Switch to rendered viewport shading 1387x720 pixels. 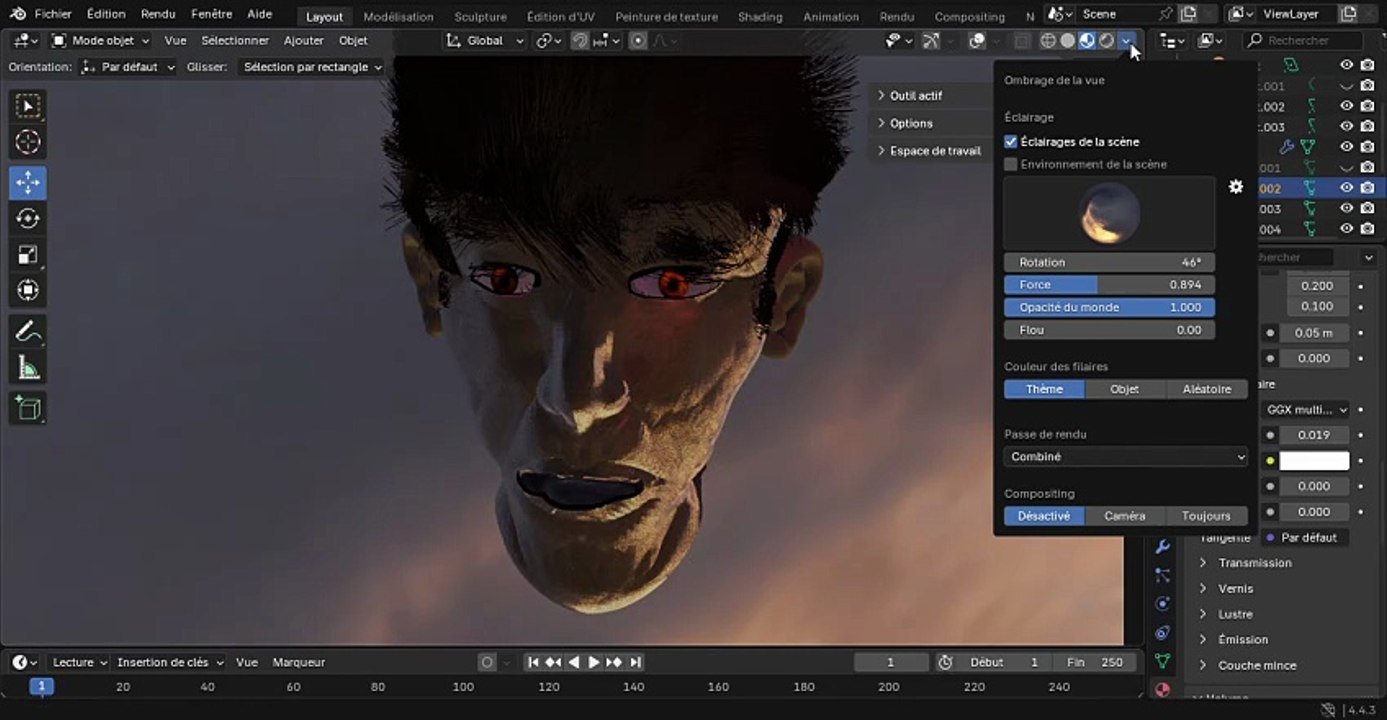click(x=1106, y=41)
